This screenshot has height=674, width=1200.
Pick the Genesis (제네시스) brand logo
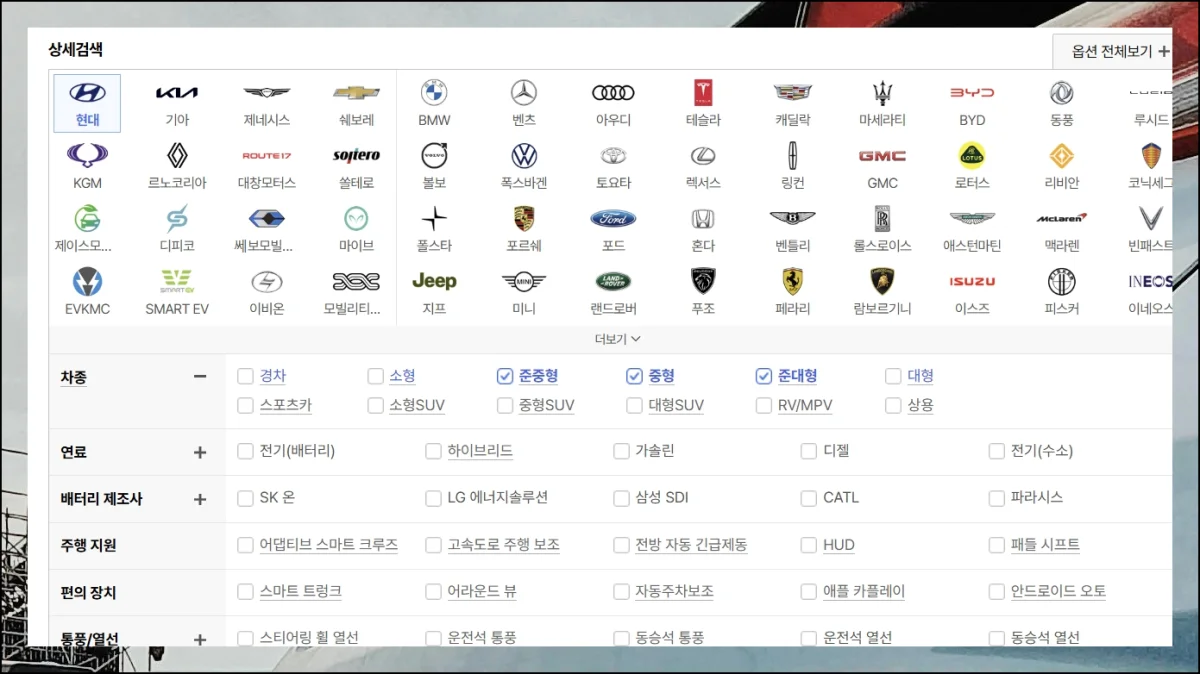click(267, 93)
